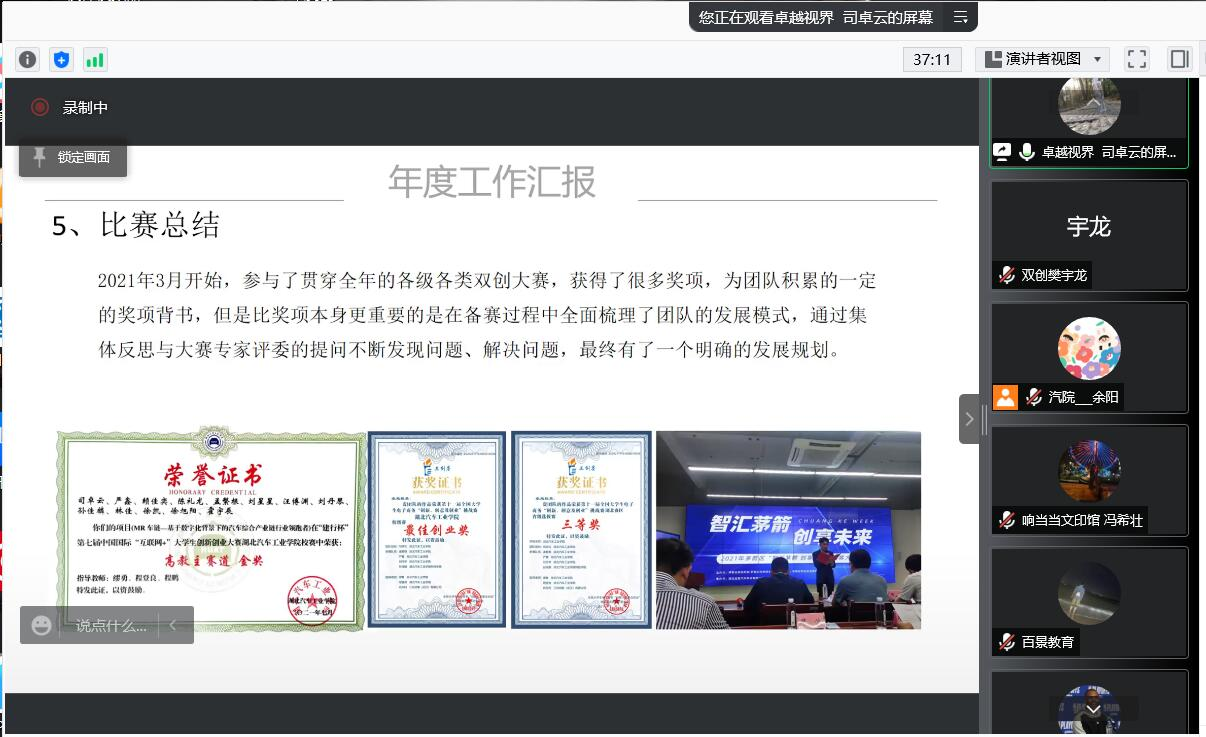Toggle the sidebar panel layout icon

click(x=1179, y=59)
